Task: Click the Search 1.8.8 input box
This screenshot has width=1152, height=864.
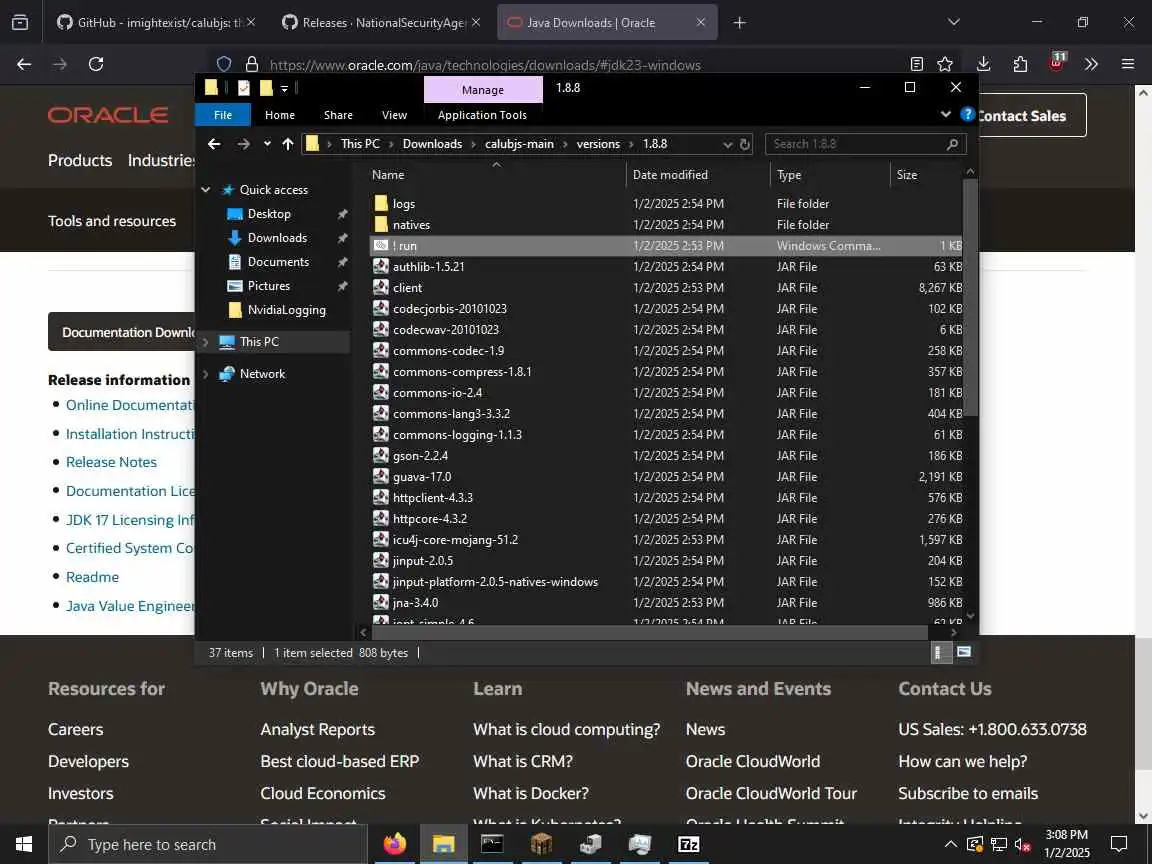Action: [865, 144]
